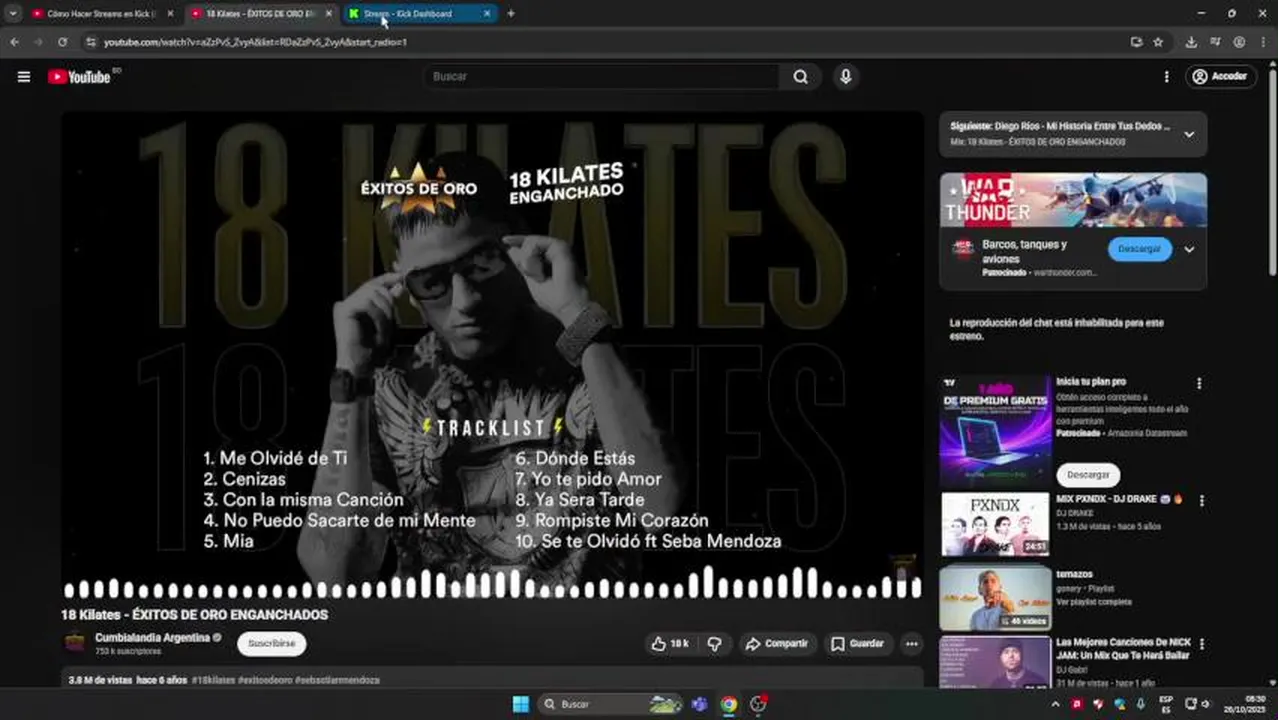
Task: Open Google Chrome taskbar icon
Action: click(x=729, y=704)
